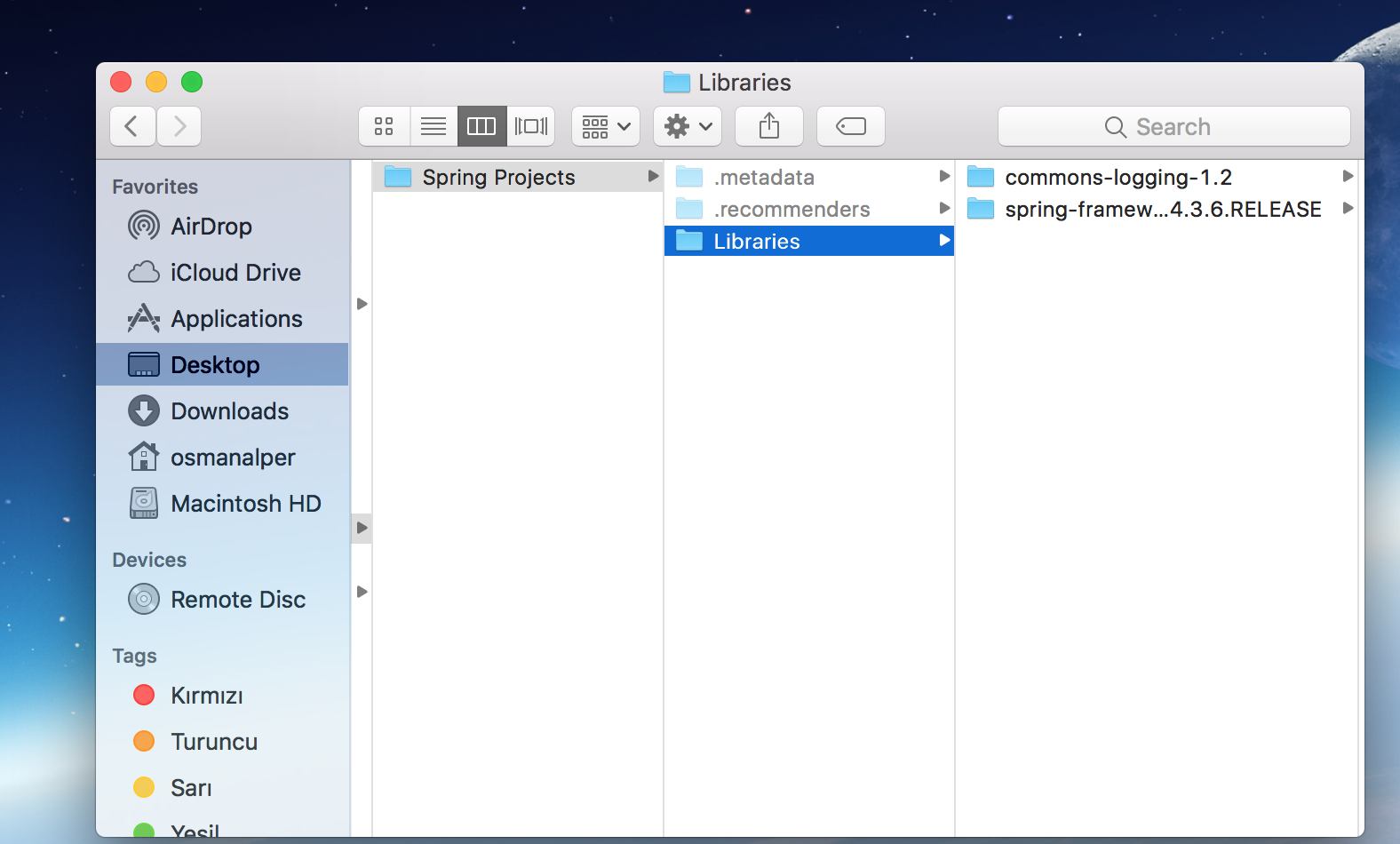Expand the Libraries folder arrow
The width and height of the screenshot is (1400, 844).
pos(944,241)
